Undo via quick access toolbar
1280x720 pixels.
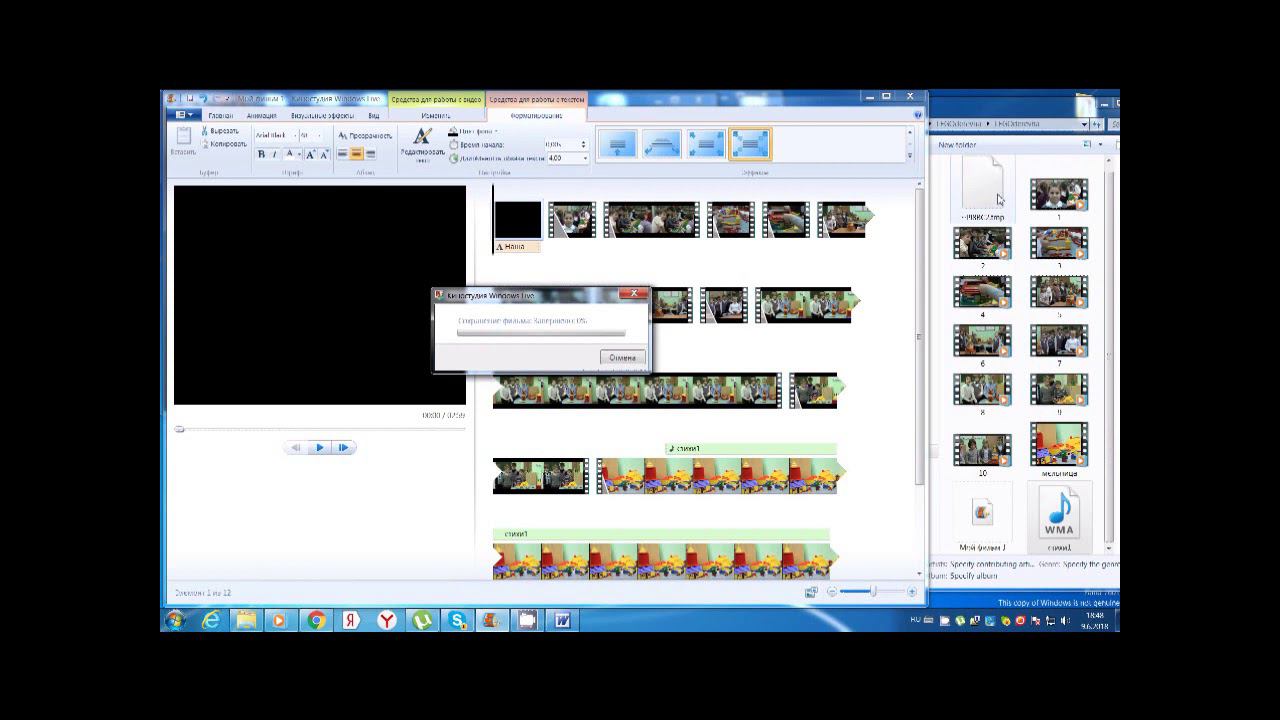click(x=203, y=98)
